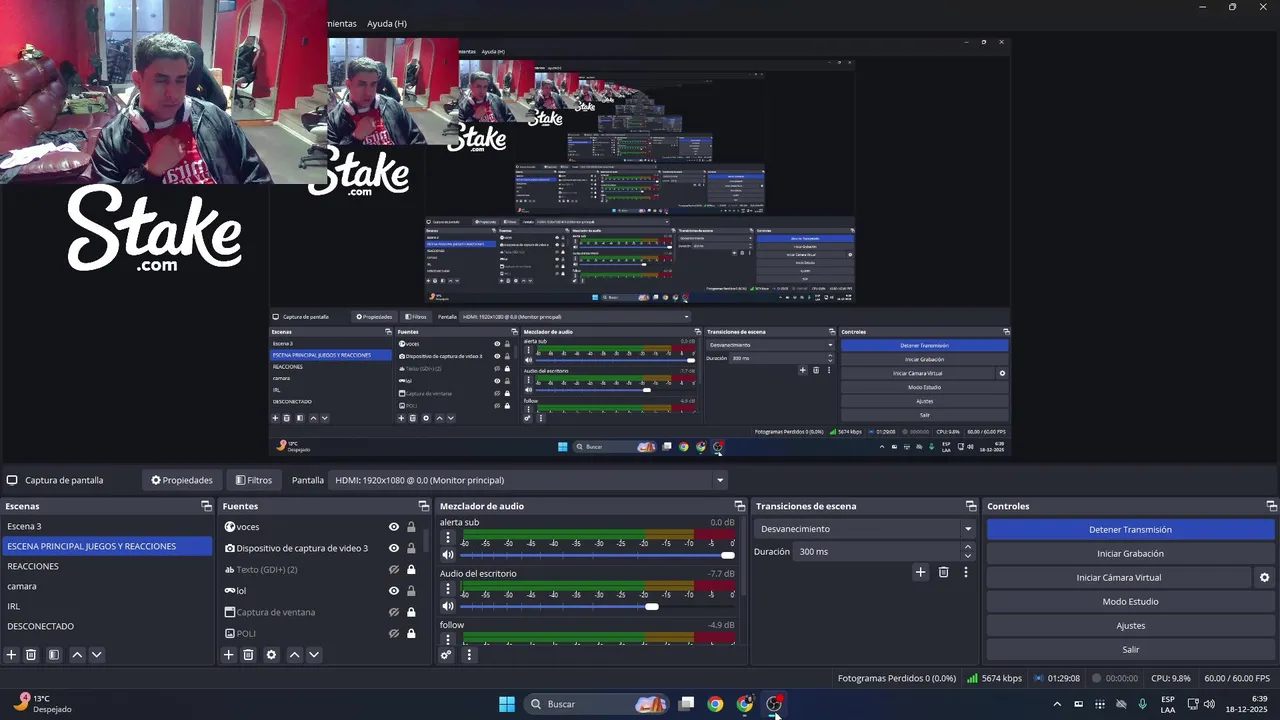Viewport: 1280px width, 720px height.
Task: Show hidden system tray icons chevron
Action: [1057, 704]
